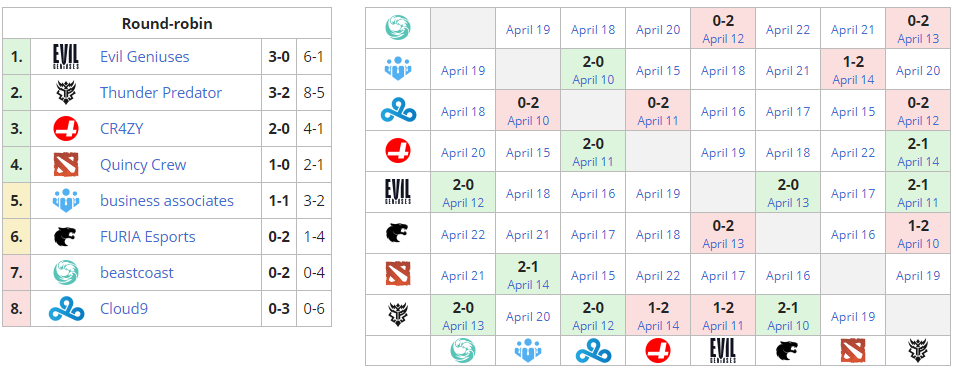Viewport: 956px width, 373px height.
Task: Open the Cloud9 team link
Action: (124, 308)
